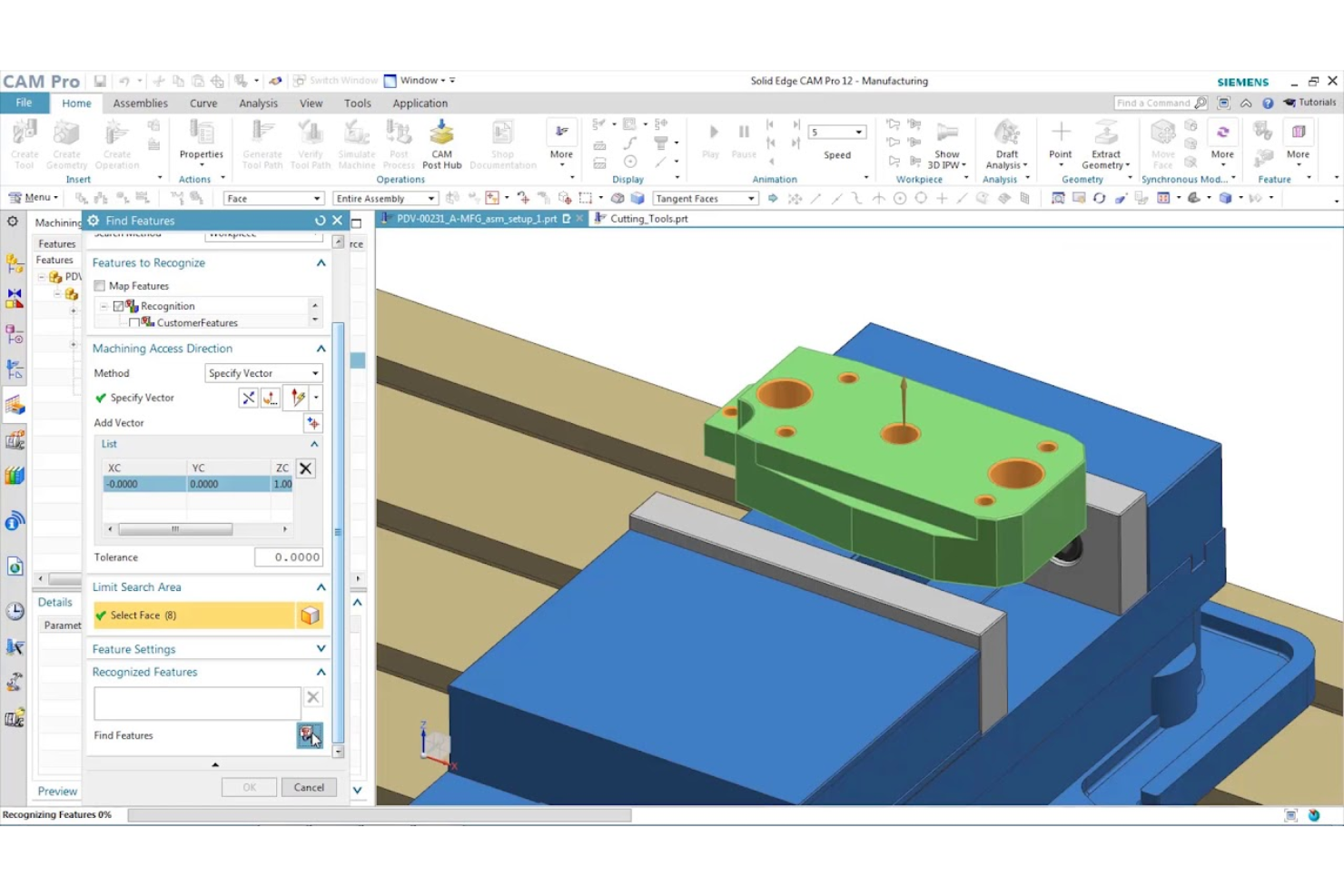Open the animation Speed dropdown
Image resolution: width=1344 pixels, height=896 pixels.
coord(836,133)
